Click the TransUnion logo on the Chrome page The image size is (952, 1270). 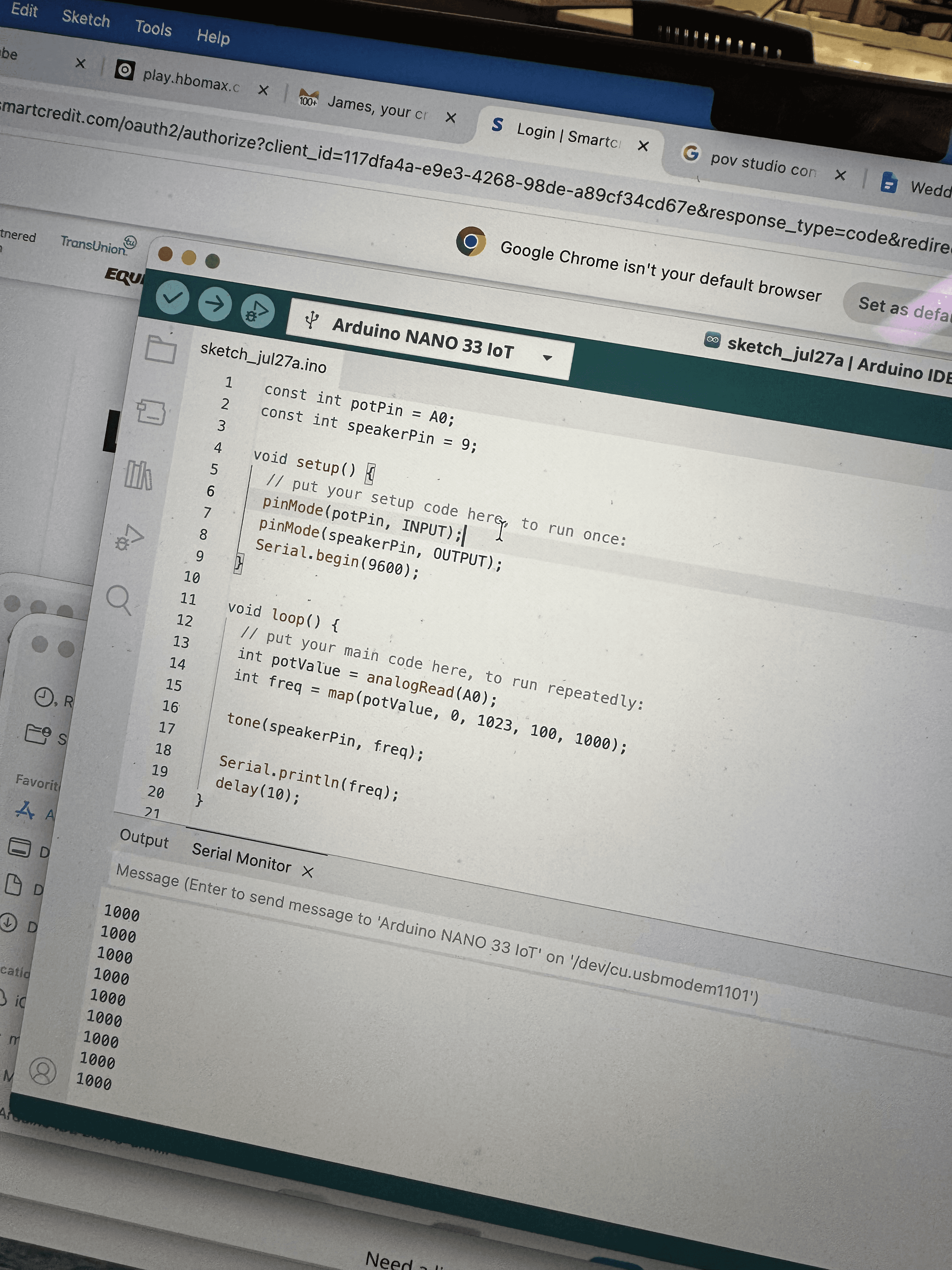[x=99, y=245]
